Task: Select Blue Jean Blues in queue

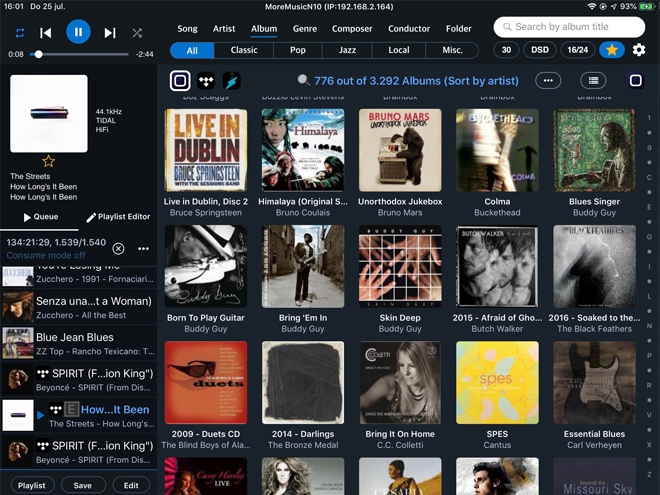Action: click(x=78, y=343)
